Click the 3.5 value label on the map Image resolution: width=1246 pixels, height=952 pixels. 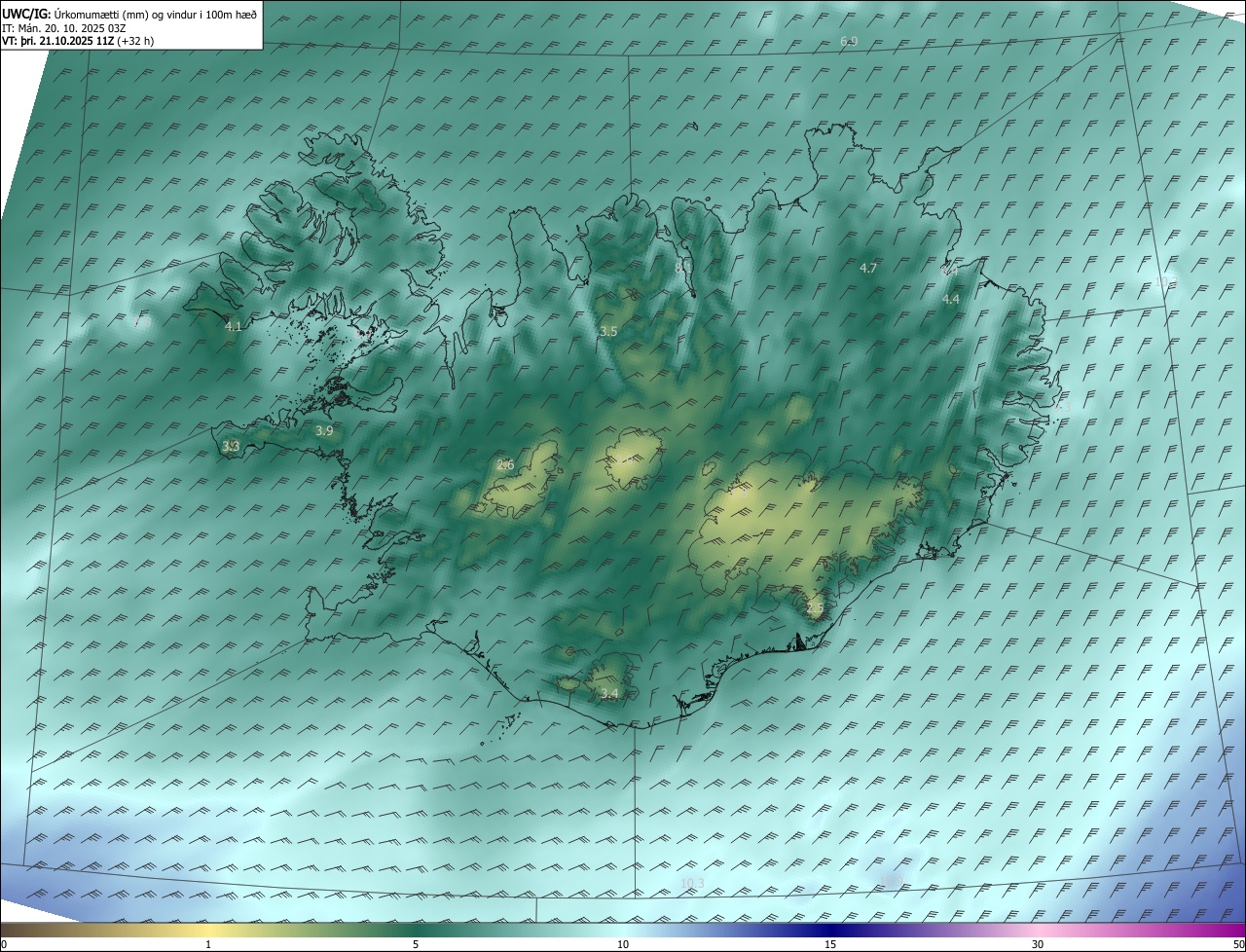[608, 332]
